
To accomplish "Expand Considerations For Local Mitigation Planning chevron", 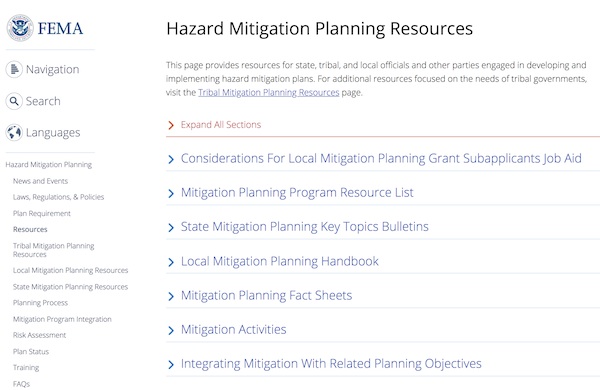I will (x=171, y=159).
